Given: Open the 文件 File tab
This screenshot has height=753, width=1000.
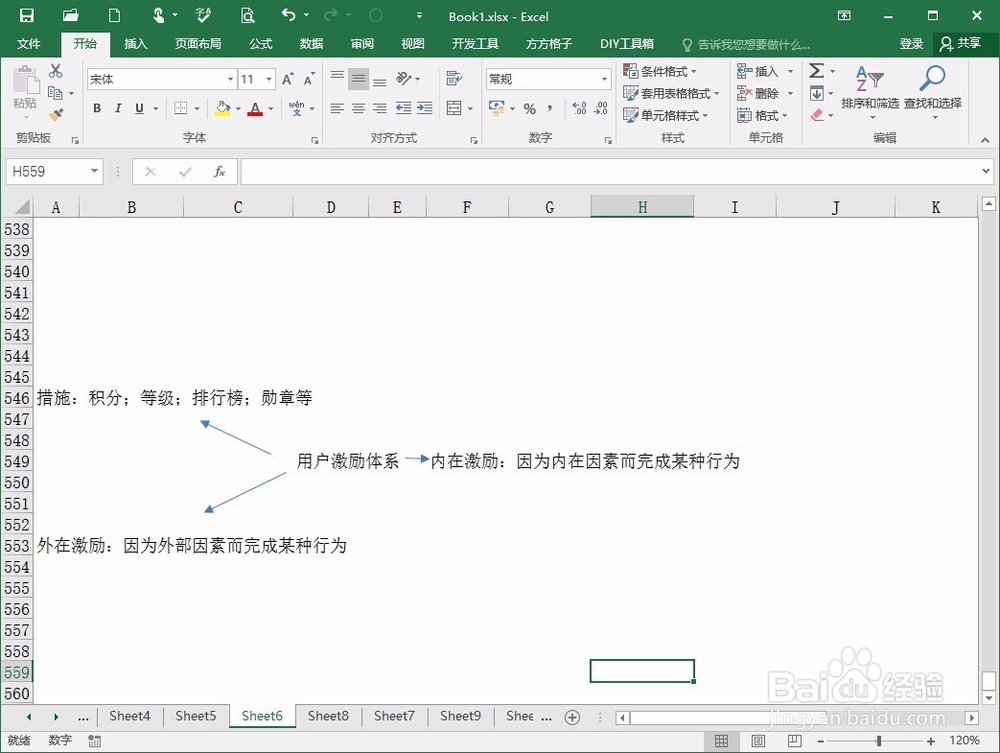Looking at the screenshot, I should pos(29,43).
